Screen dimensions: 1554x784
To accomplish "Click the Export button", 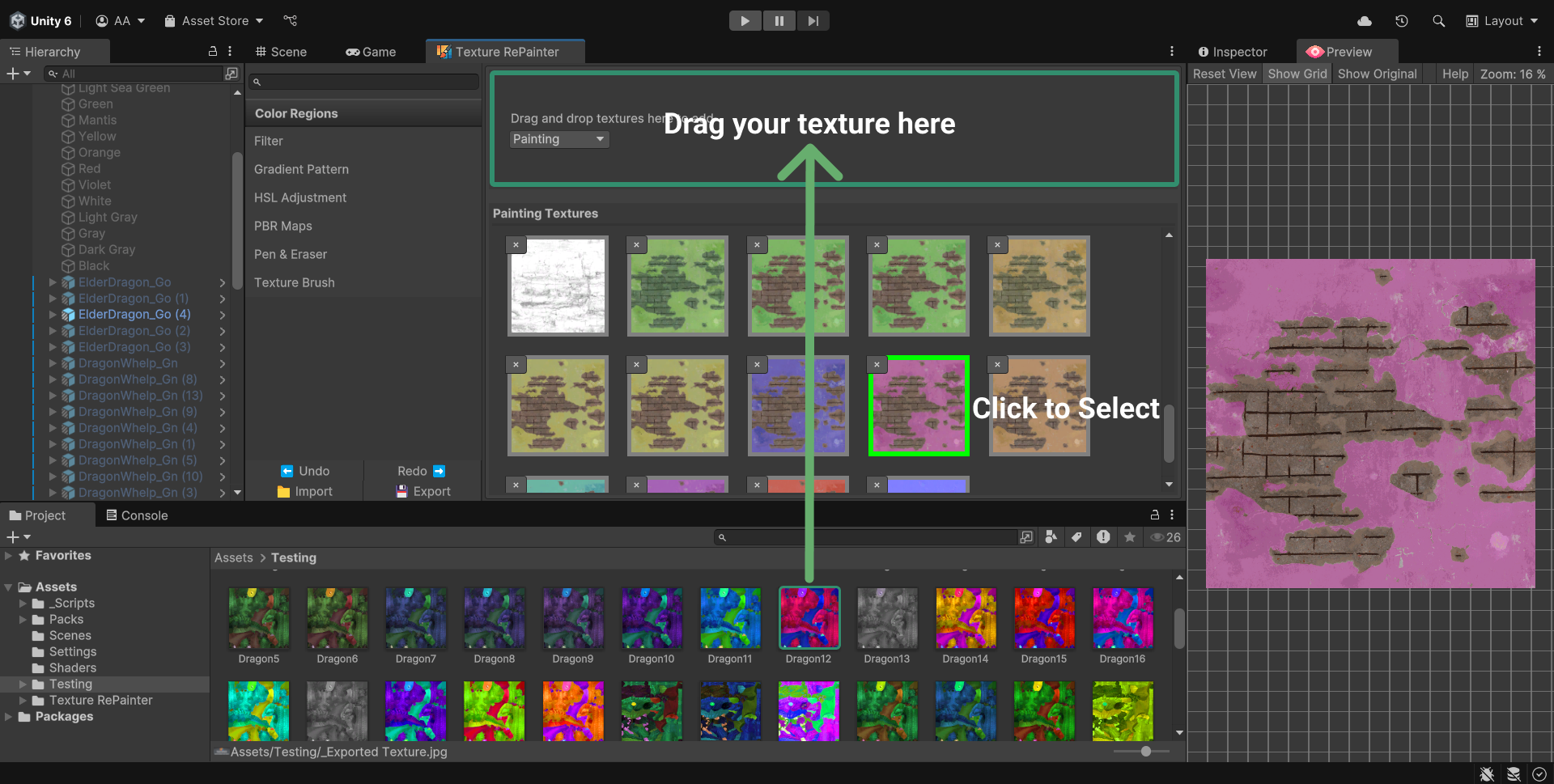I will pyautogui.click(x=423, y=491).
